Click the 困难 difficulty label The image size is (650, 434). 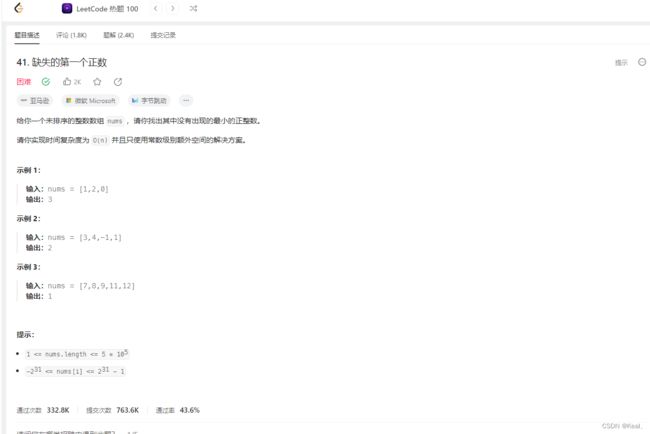click(x=24, y=82)
